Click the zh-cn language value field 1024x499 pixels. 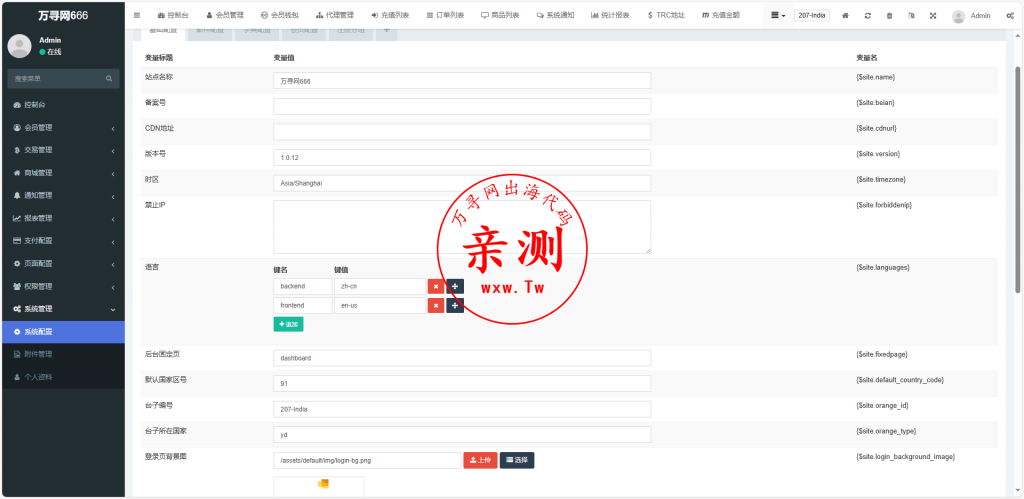coord(379,287)
